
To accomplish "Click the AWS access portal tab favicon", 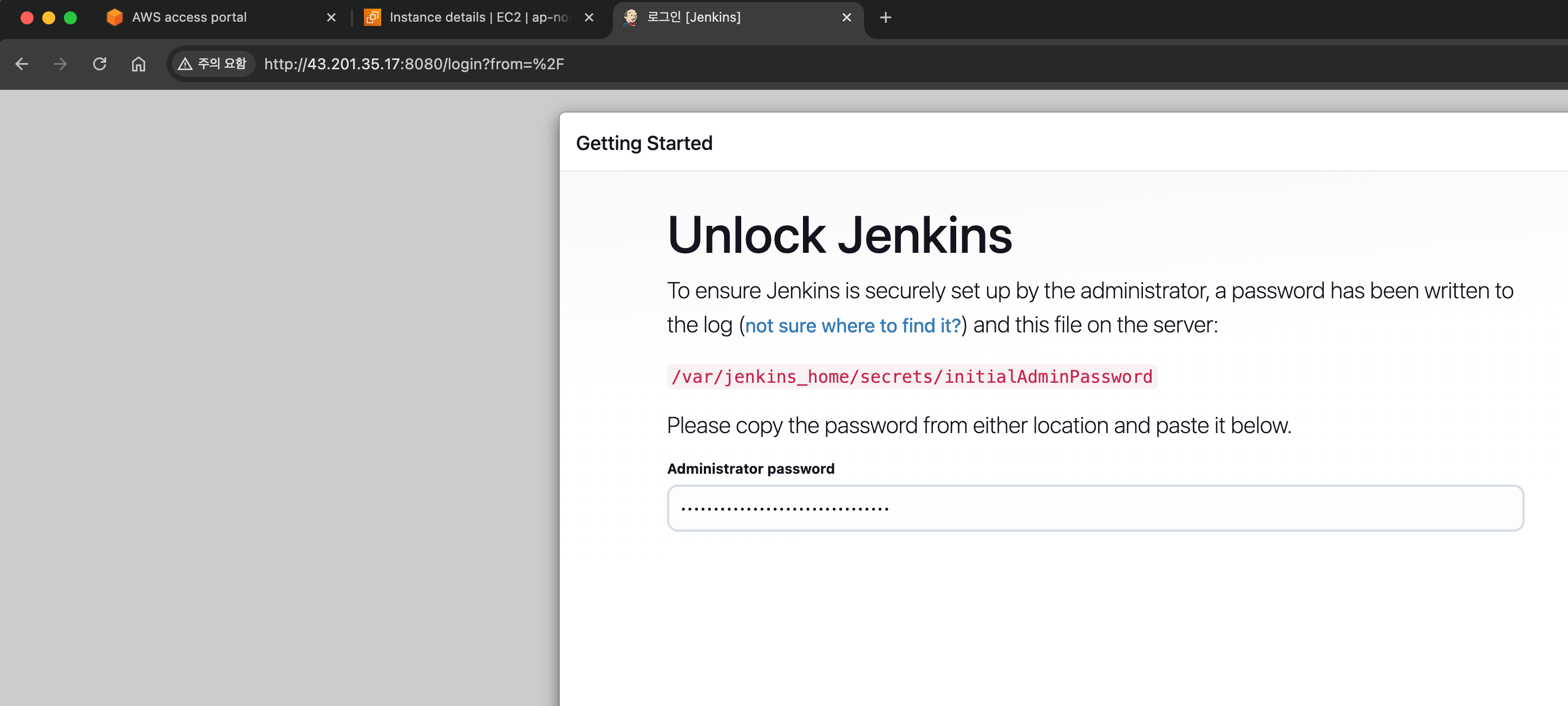I will 114,17.
